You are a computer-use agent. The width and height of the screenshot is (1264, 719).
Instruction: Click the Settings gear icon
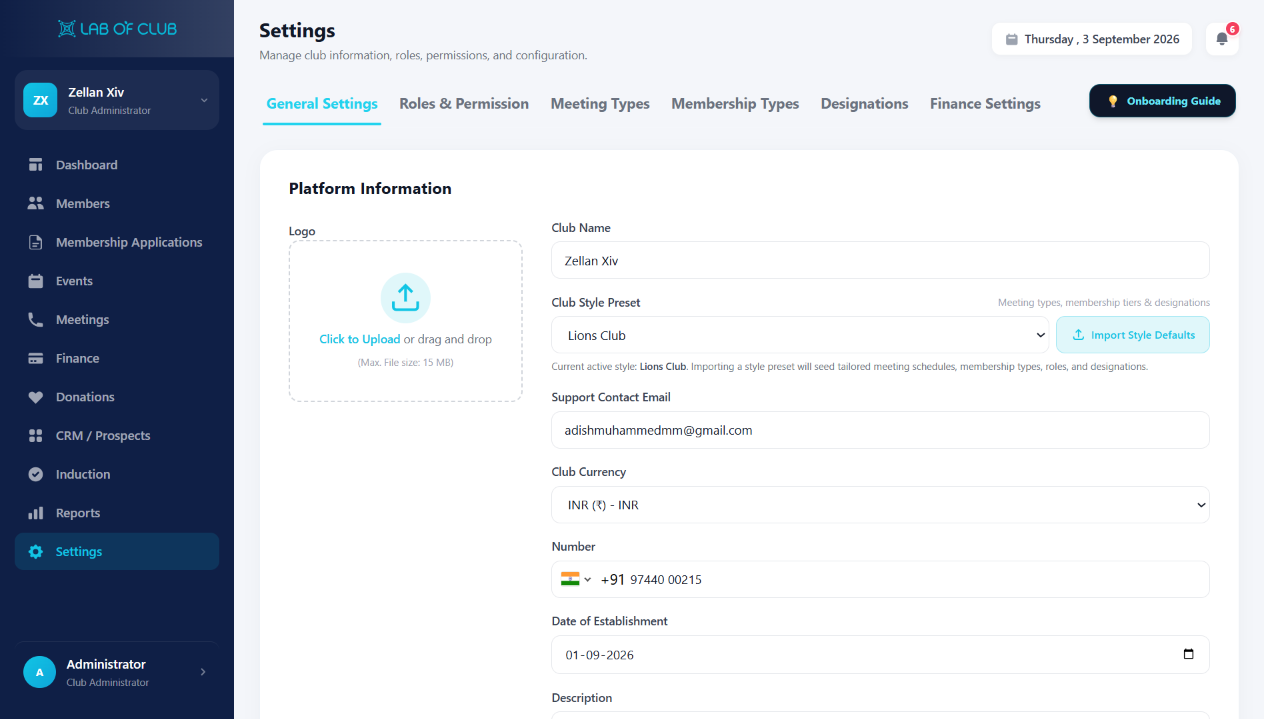(36, 552)
